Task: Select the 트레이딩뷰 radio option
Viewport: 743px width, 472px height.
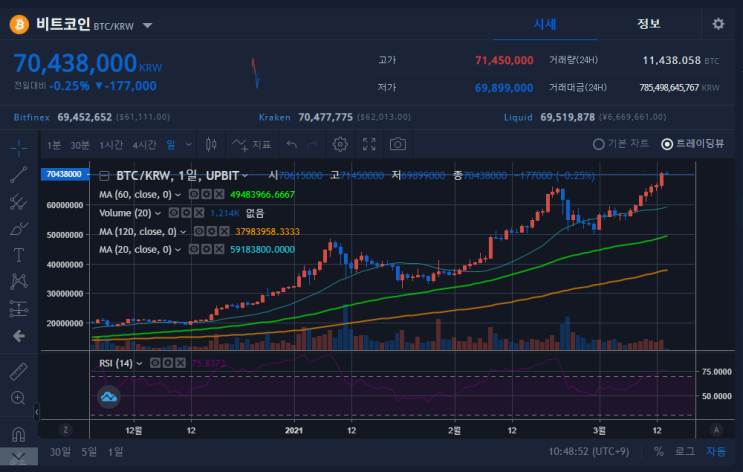Action: click(693, 144)
